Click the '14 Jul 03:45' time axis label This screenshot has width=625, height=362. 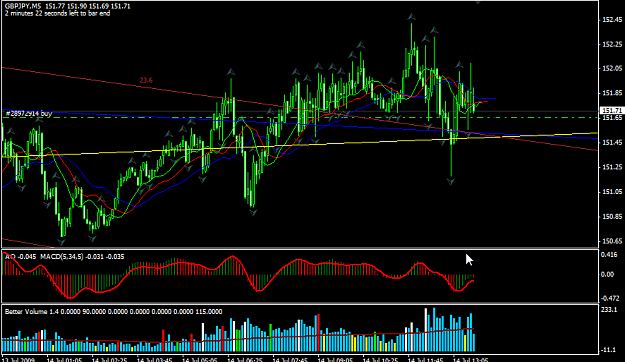point(155,359)
